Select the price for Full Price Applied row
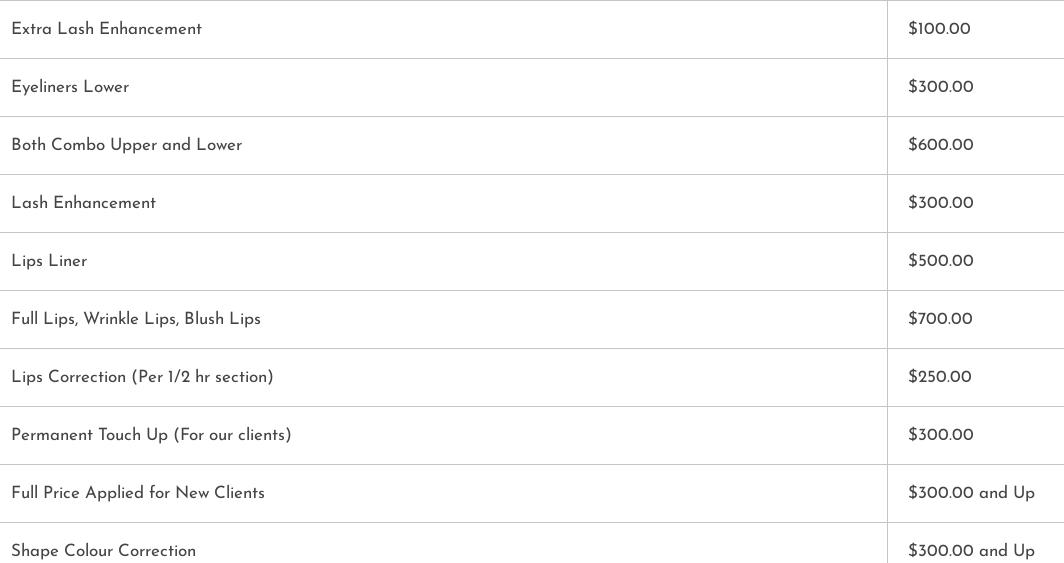 (x=971, y=493)
